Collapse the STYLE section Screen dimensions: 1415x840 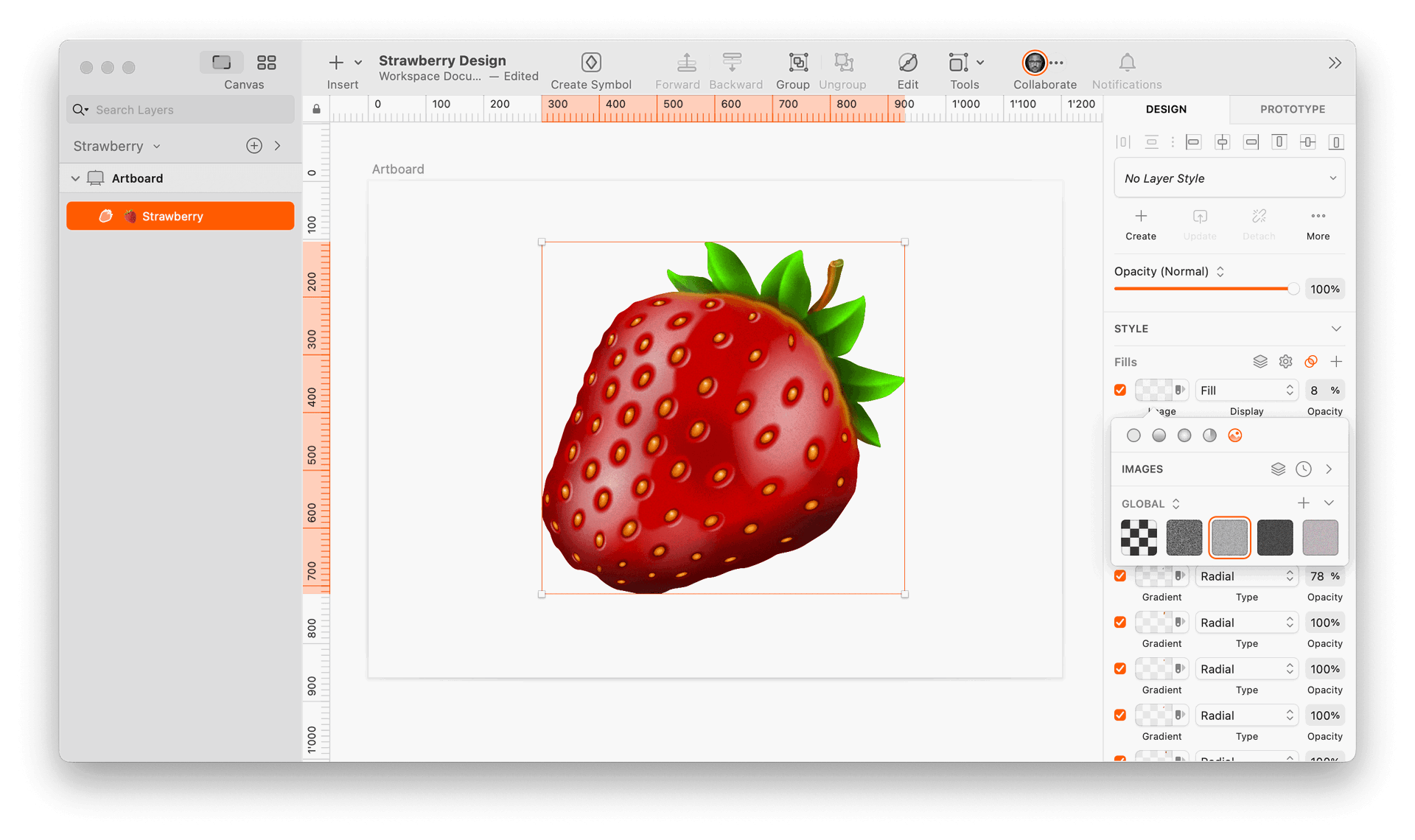[x=1335, y=329]
